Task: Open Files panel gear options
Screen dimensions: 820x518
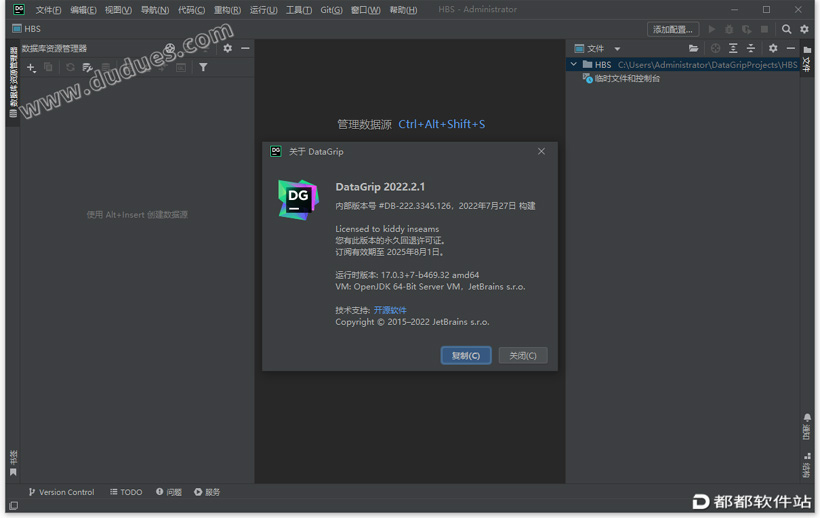Action: click(x=773, y=49)
